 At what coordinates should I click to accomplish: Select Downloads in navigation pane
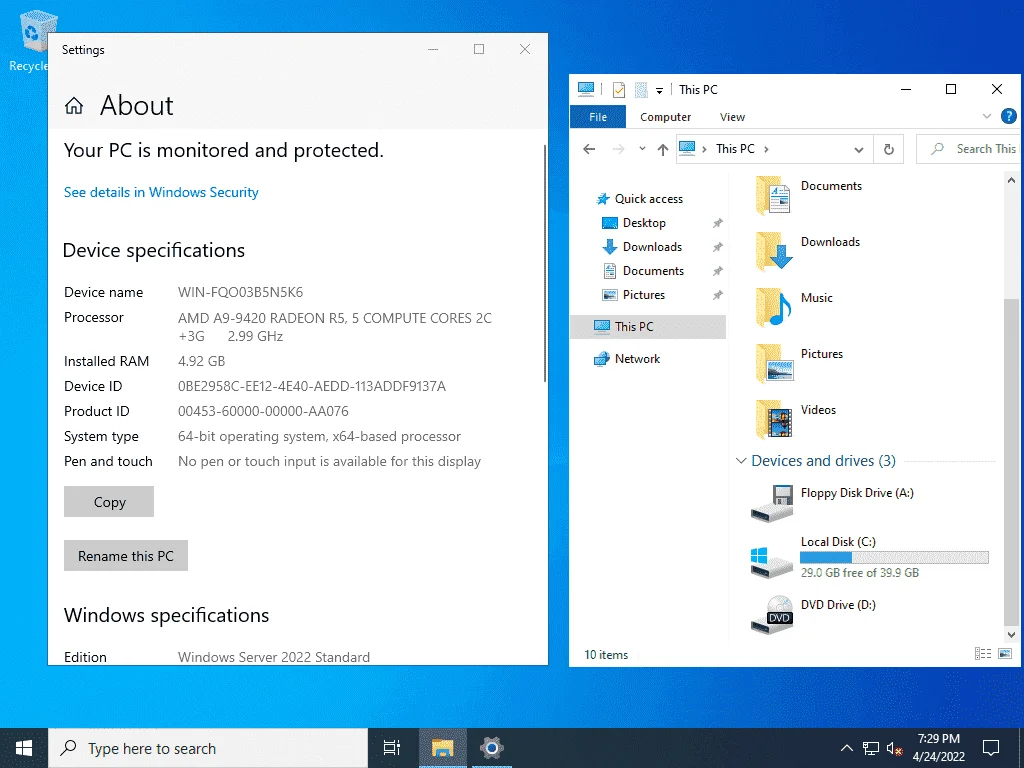pyautogui.click(x=652, y=247)
